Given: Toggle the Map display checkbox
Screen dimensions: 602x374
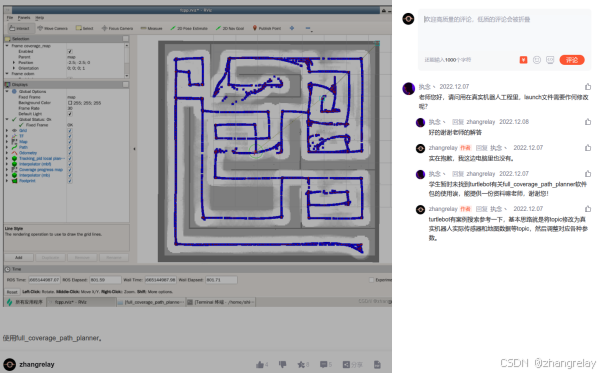Looking at the screenshot, I should (x=70, y=142).
